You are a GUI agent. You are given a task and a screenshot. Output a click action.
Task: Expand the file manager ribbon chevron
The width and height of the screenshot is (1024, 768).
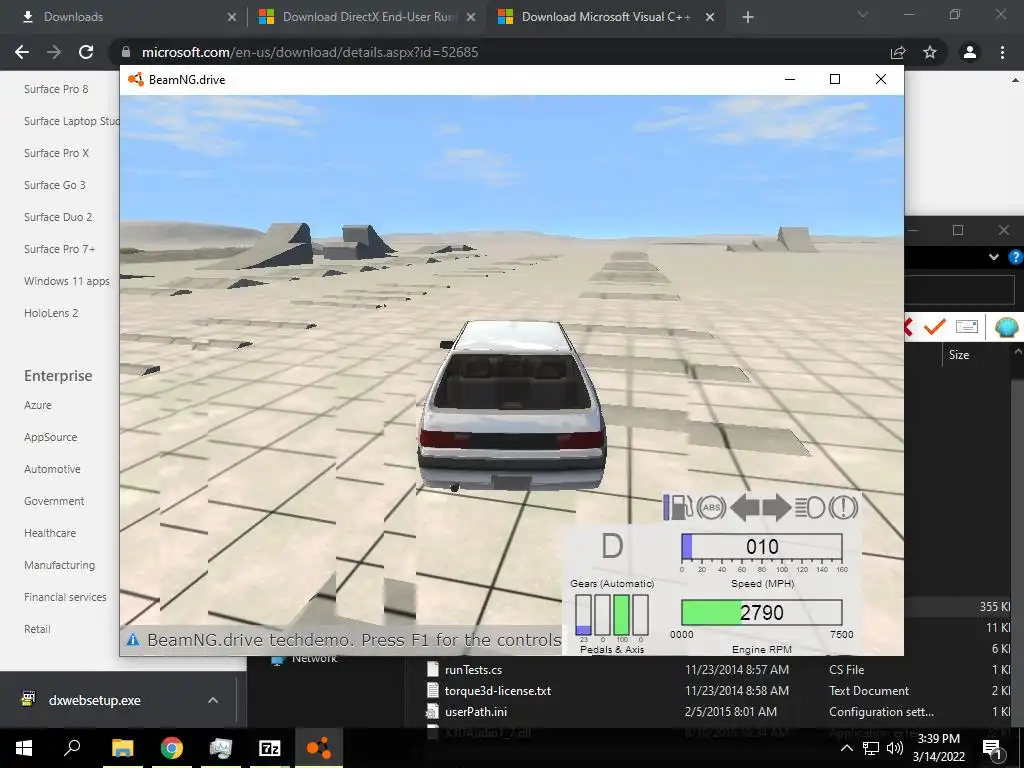click(993, 257)
